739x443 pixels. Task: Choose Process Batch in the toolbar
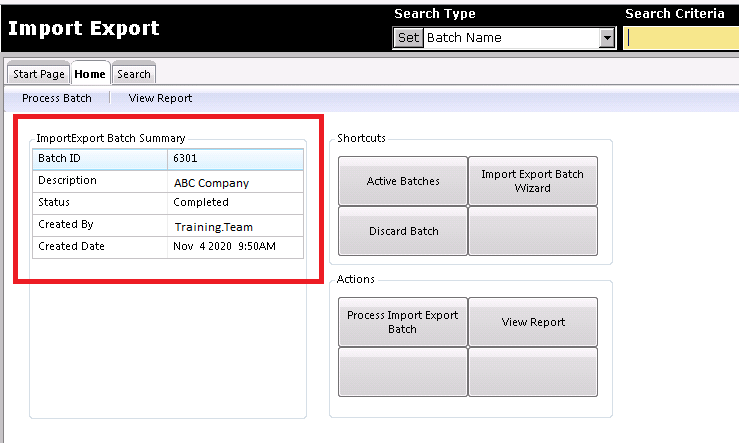click(x=57, y=98)
